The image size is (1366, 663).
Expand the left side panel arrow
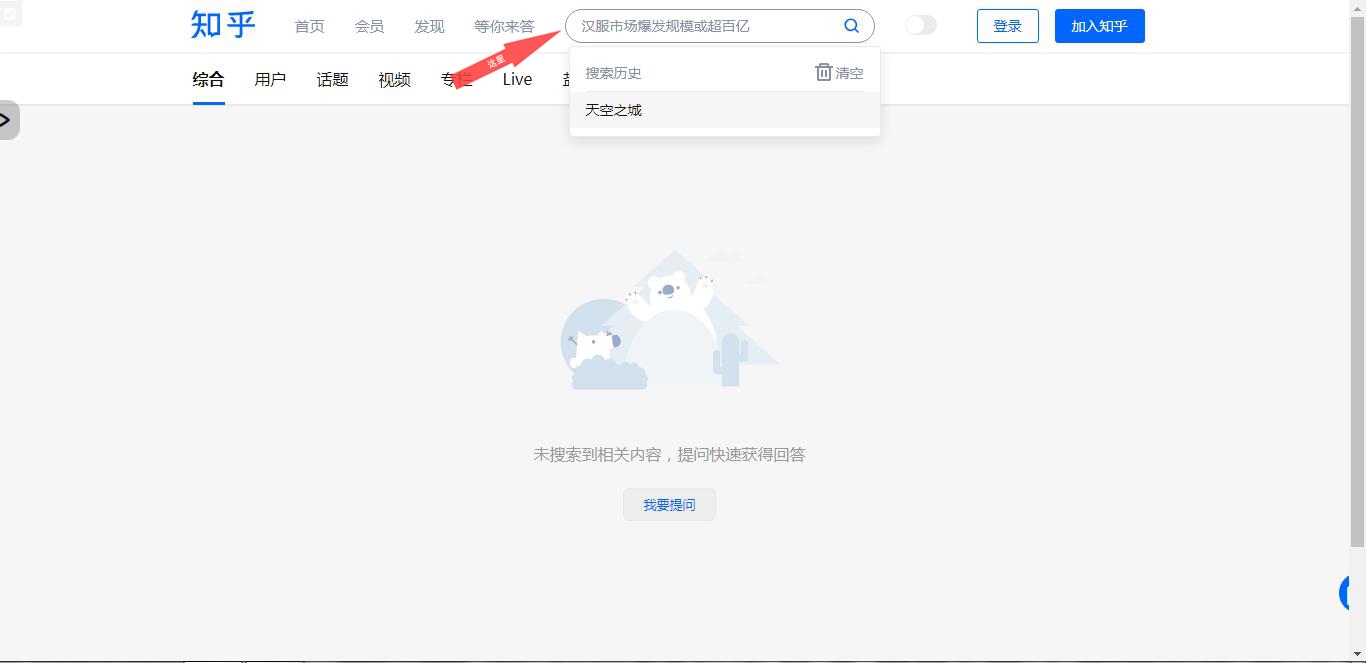click(7, 120)
